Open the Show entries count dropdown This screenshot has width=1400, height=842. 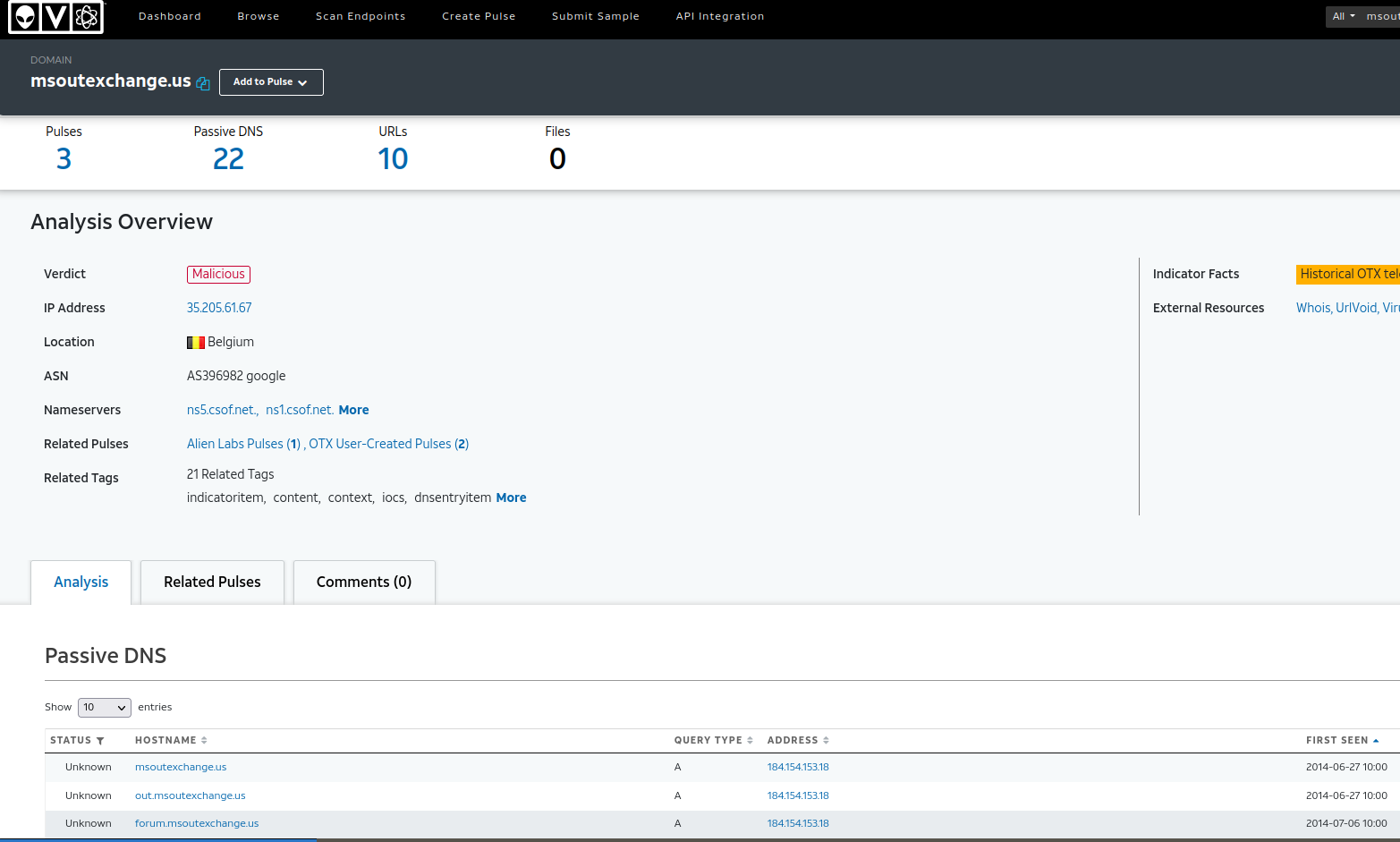(105, 708)
